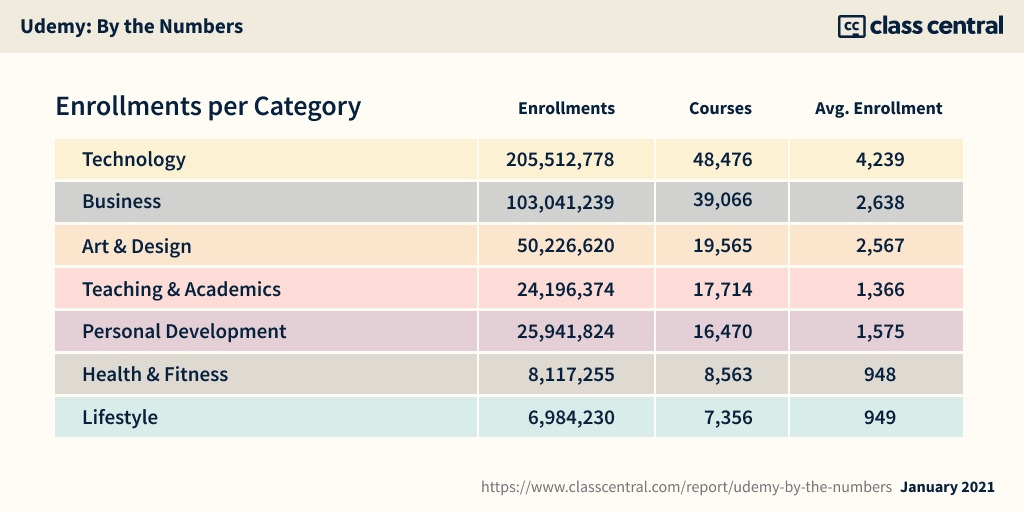Select the Personal Development row label

pyautogui.click(x=184, y=331)
